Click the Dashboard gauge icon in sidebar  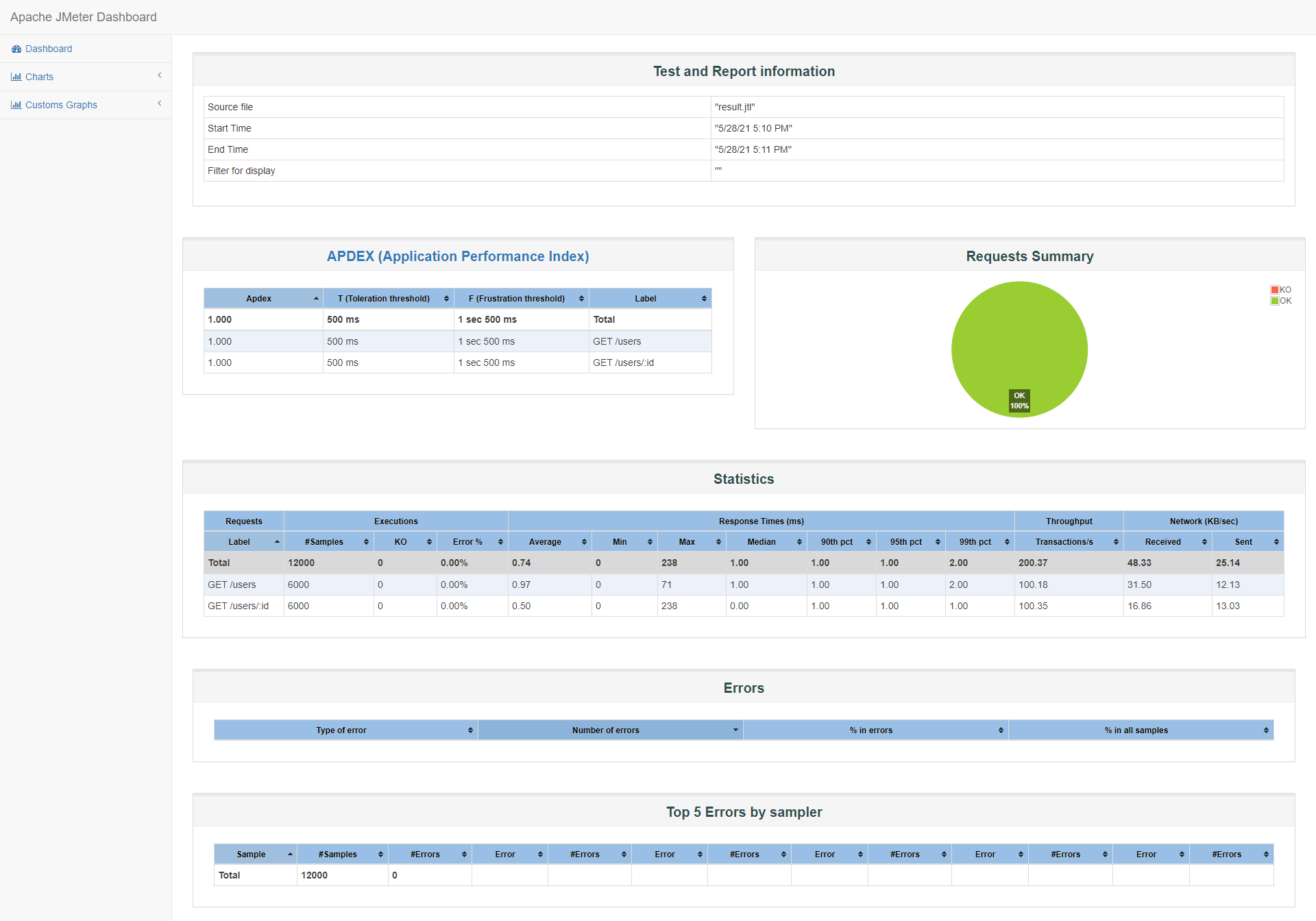16,49
